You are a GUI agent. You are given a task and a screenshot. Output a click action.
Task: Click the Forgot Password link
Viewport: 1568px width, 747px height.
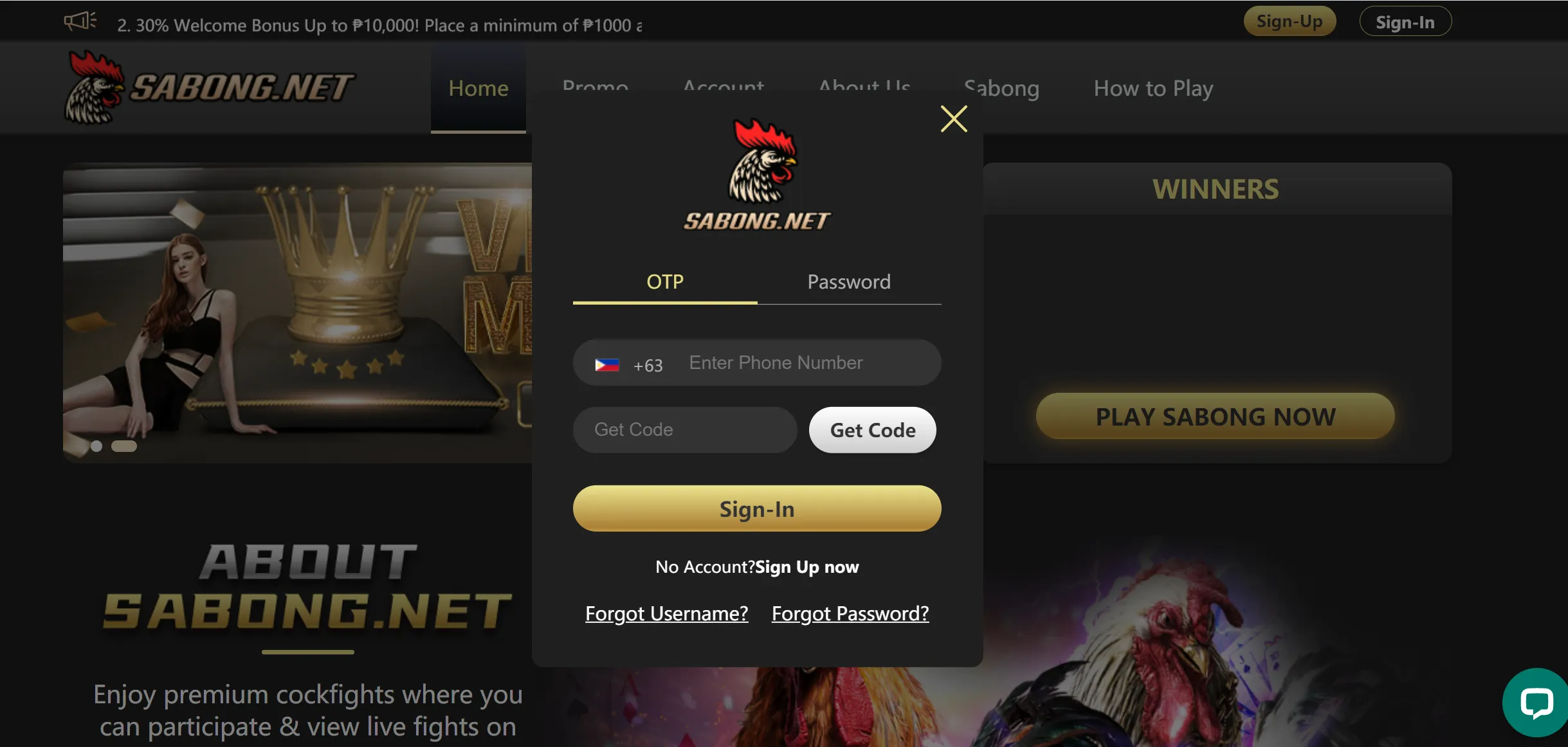(x=850, y=613)
